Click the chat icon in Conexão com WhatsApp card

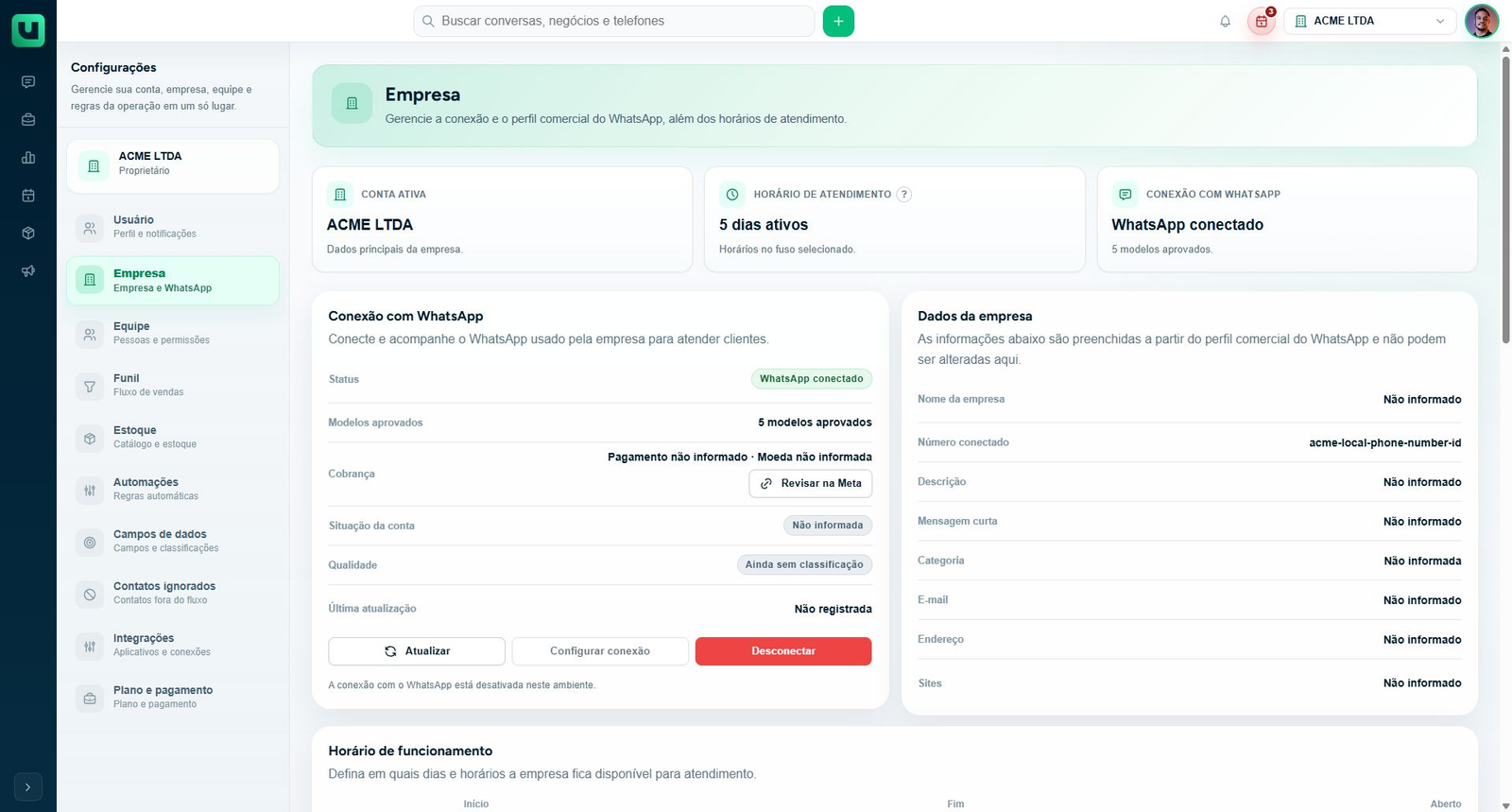coord(1125,194)
